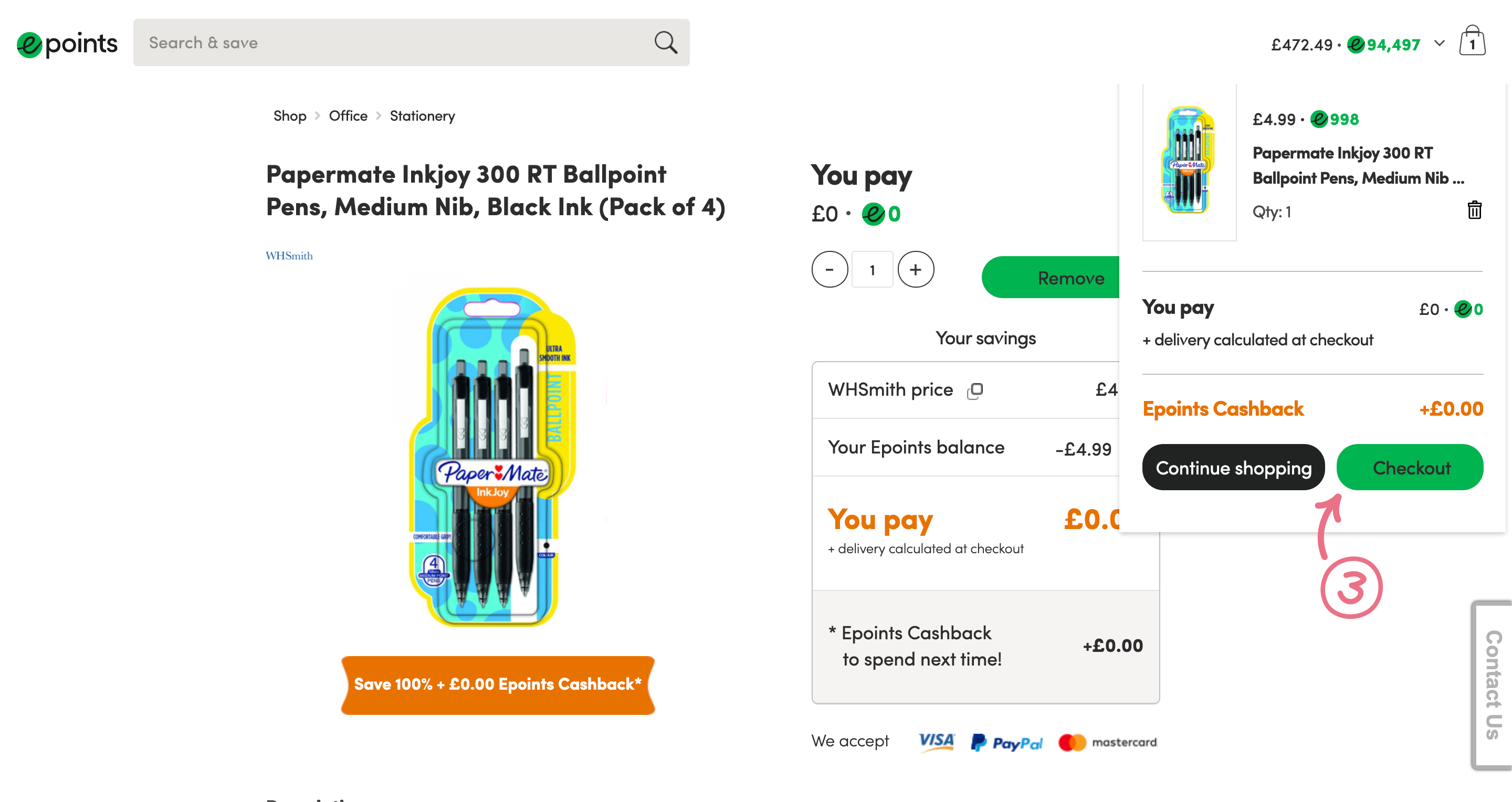
Task: Open the Contact Us side tab
Action: (1493, 684)
